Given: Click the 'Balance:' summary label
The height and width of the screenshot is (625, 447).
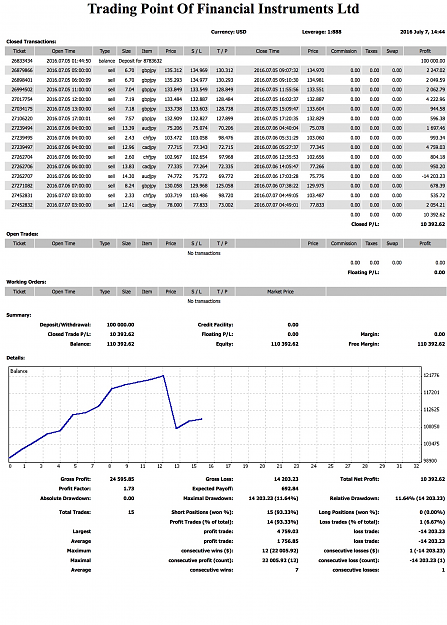Looking at the screenshot, I should click(81, 344).
